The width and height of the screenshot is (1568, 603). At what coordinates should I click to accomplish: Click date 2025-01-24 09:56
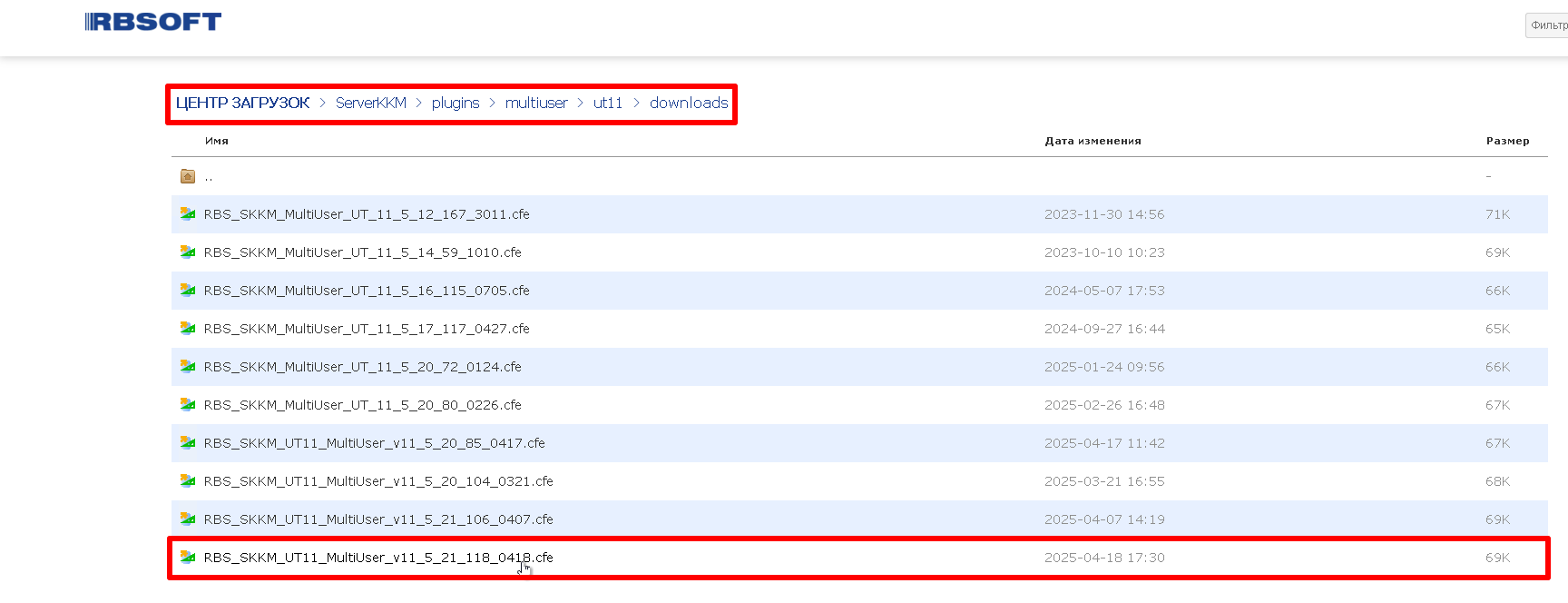pos(1104,367)
